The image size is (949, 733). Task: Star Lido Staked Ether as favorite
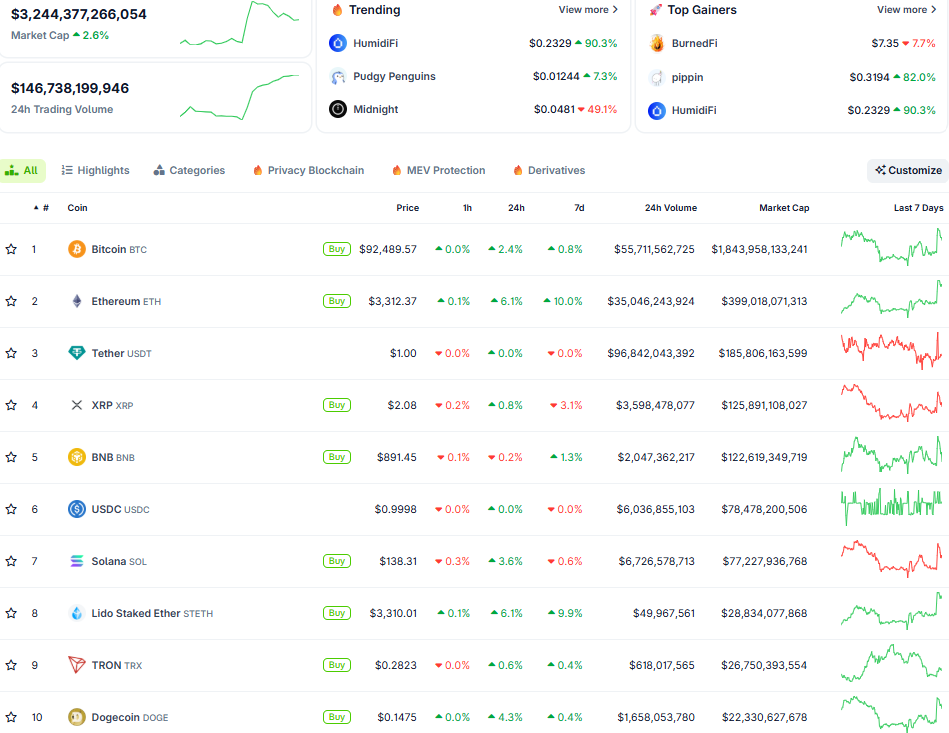(x=11, y=613)
